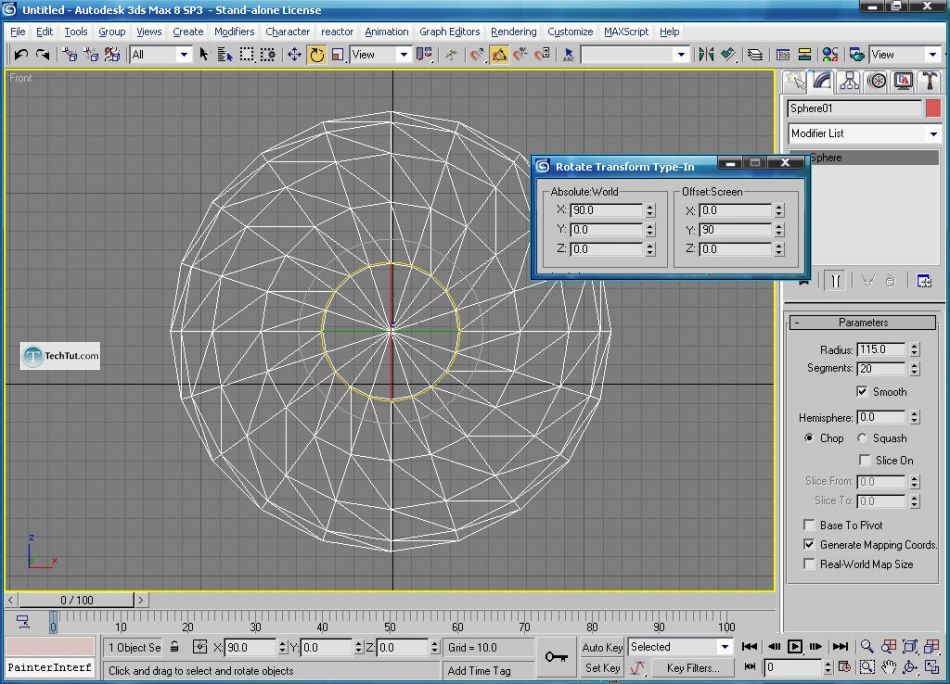Enable the Slice On checkbox
Screen dimensions: 950x684
(865, 460)
